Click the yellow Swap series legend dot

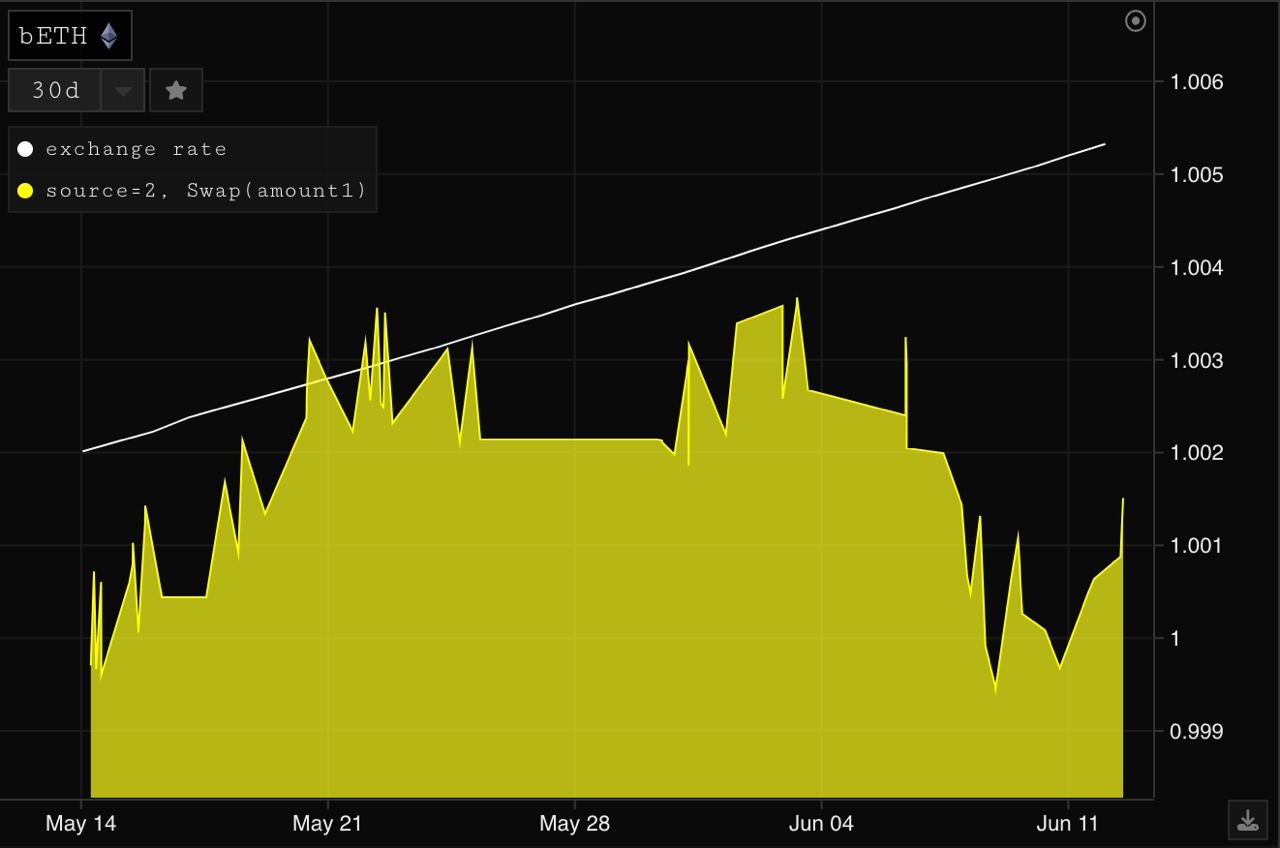coord(25,190)
